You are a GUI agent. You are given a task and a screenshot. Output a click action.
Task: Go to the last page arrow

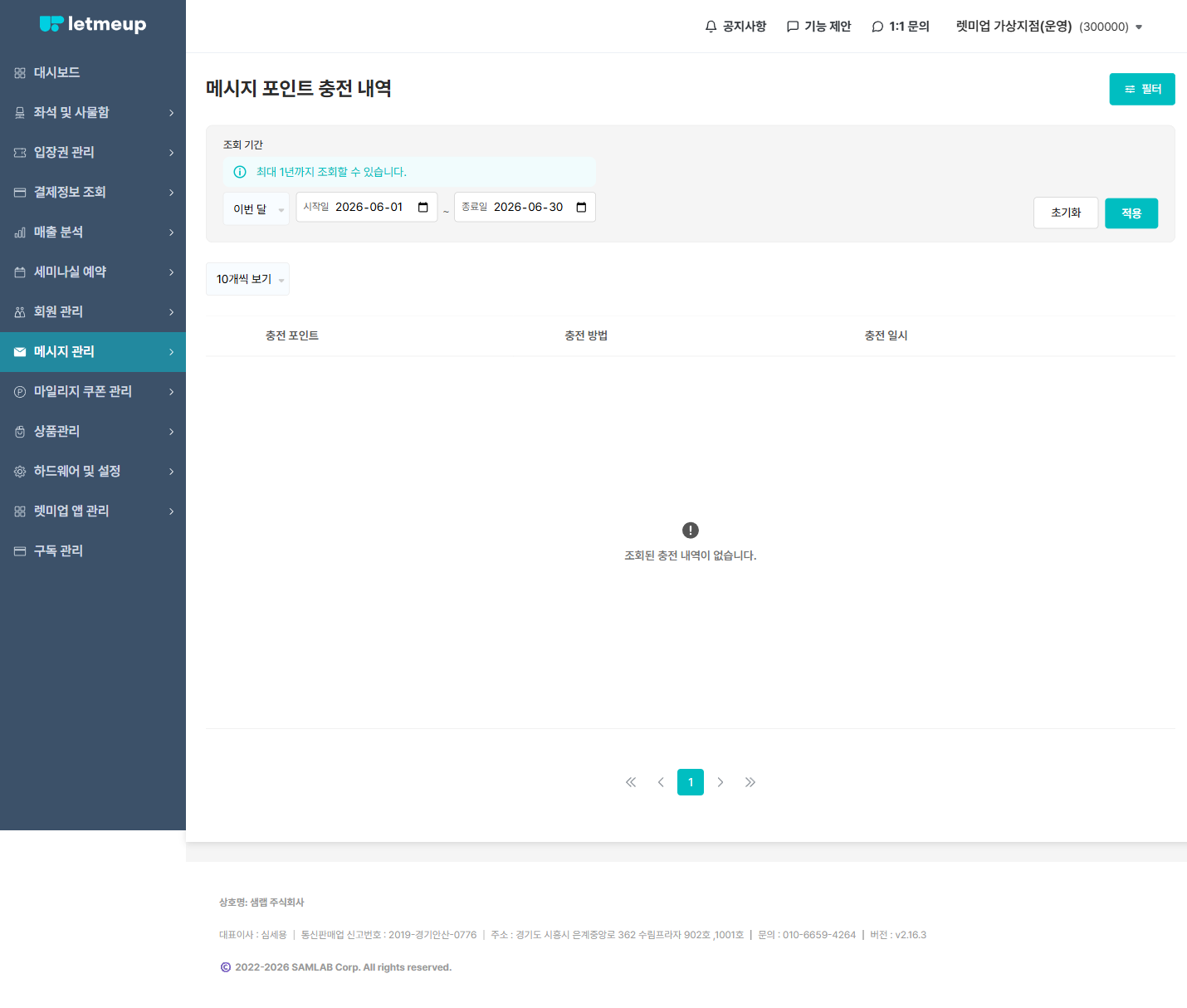tap(750, 782)
